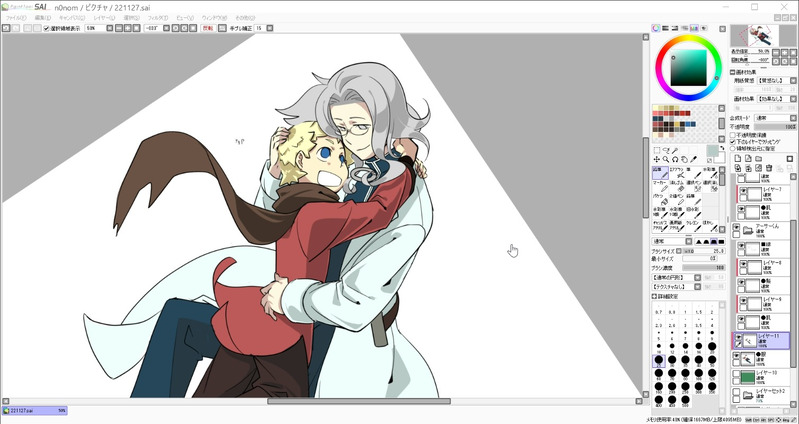This screenshot has height=424, width=799.
Task: Adjust the layer 不透明度 opacity slider
Action: [775, 126]
